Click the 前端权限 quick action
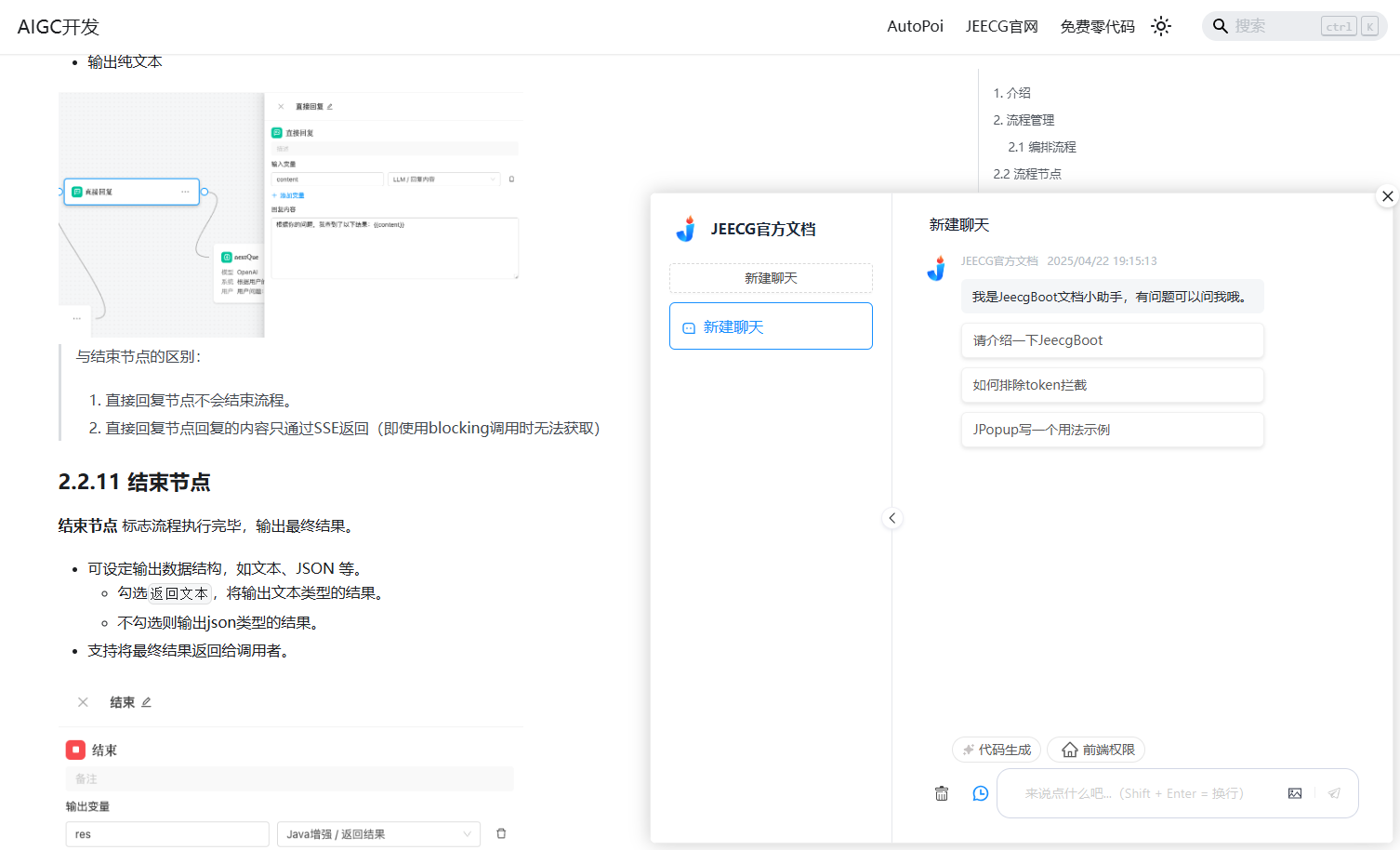Viewport: 1400px width, 850px height. point(1096,750)
